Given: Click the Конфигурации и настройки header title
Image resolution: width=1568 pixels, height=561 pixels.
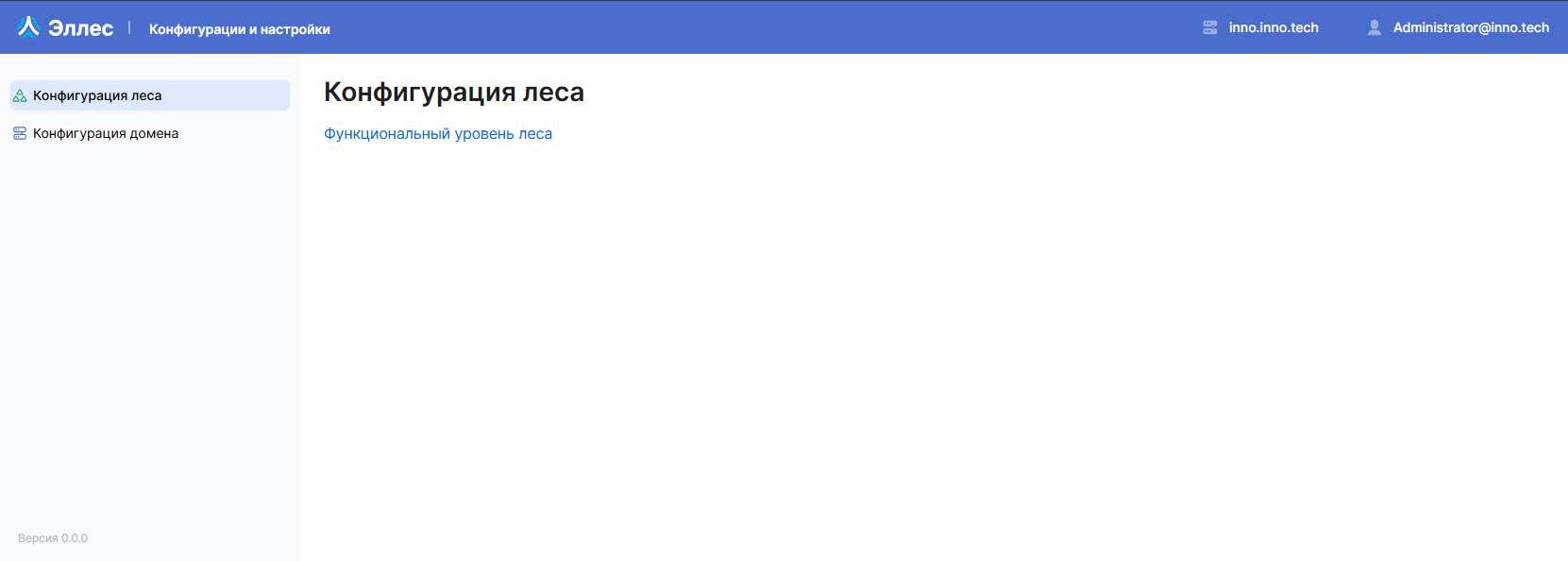Looking at the screenshot, I should tap(240, 29).
